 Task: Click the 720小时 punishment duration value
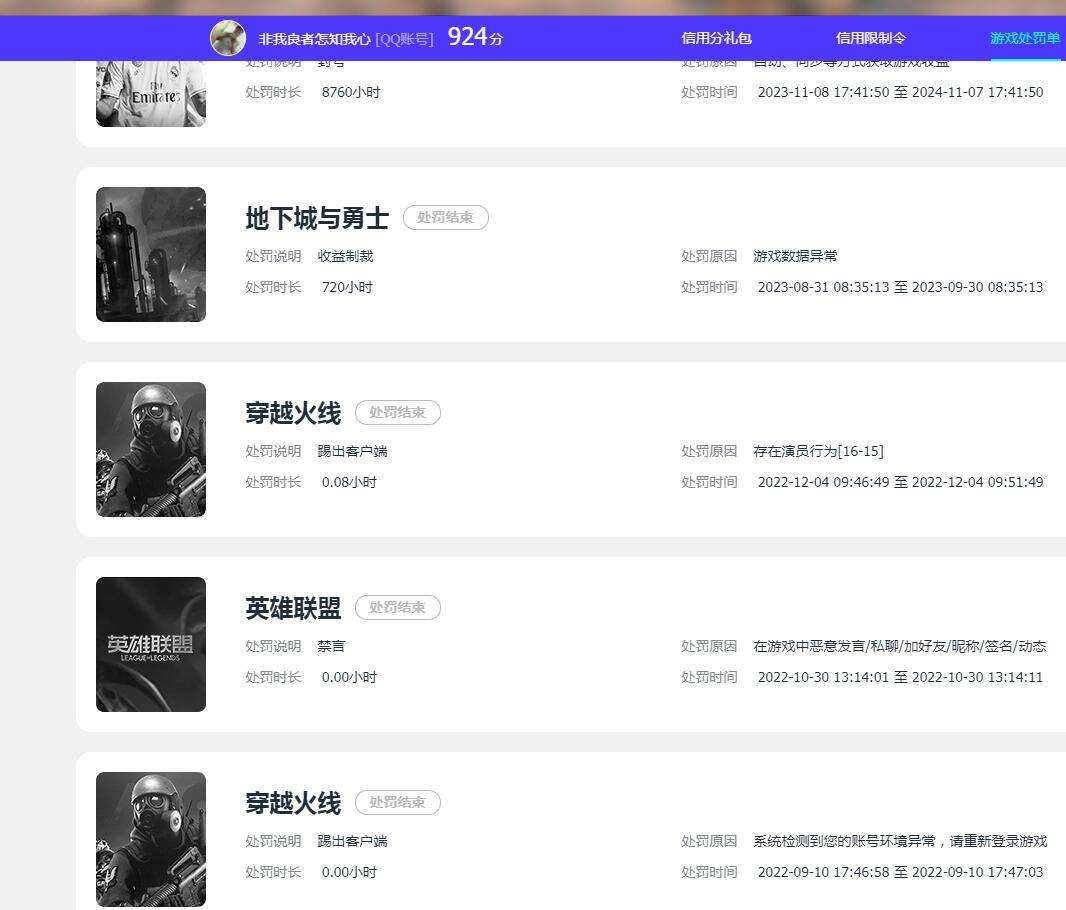[347, 287]
